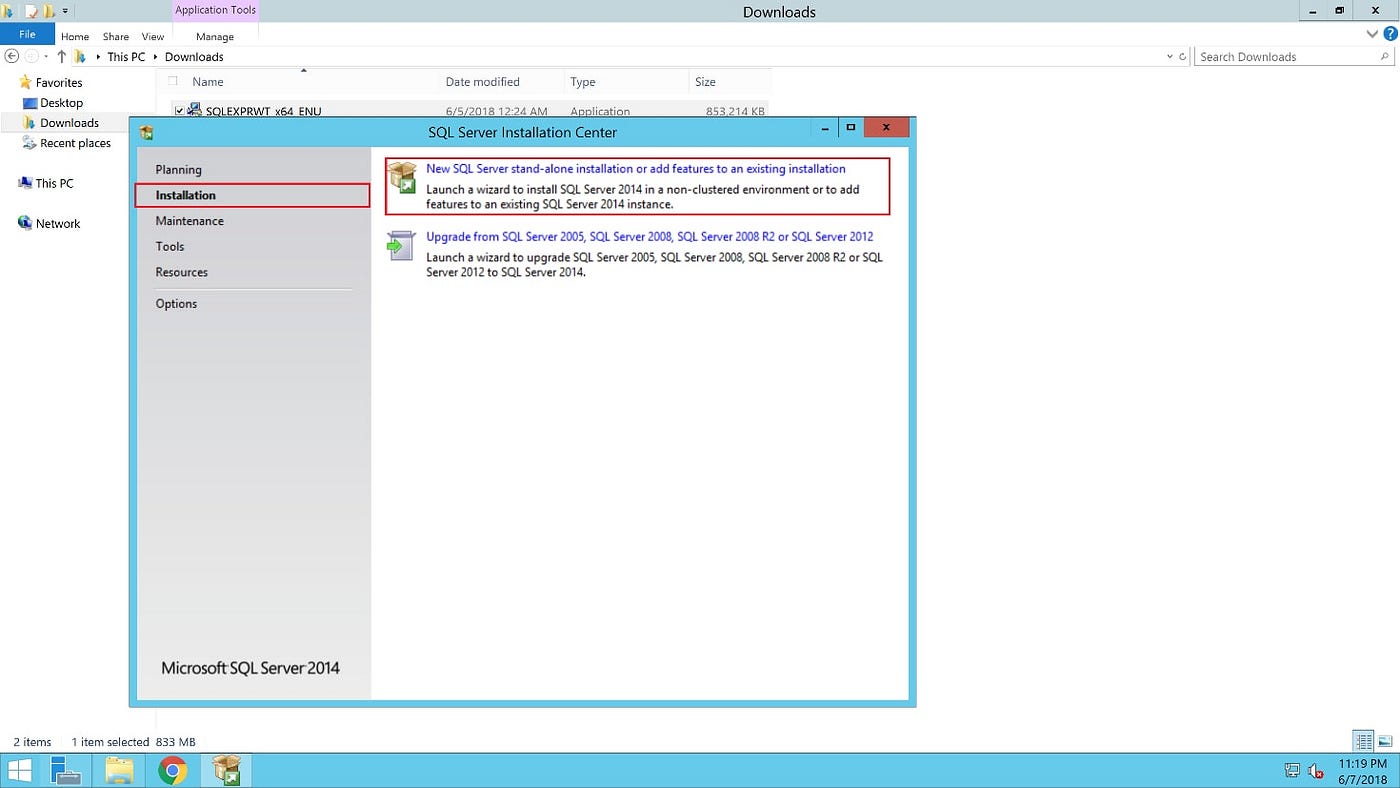
Task: Open the New SQL Server stand-alone installation icon
Action: (x=402, y=177)
